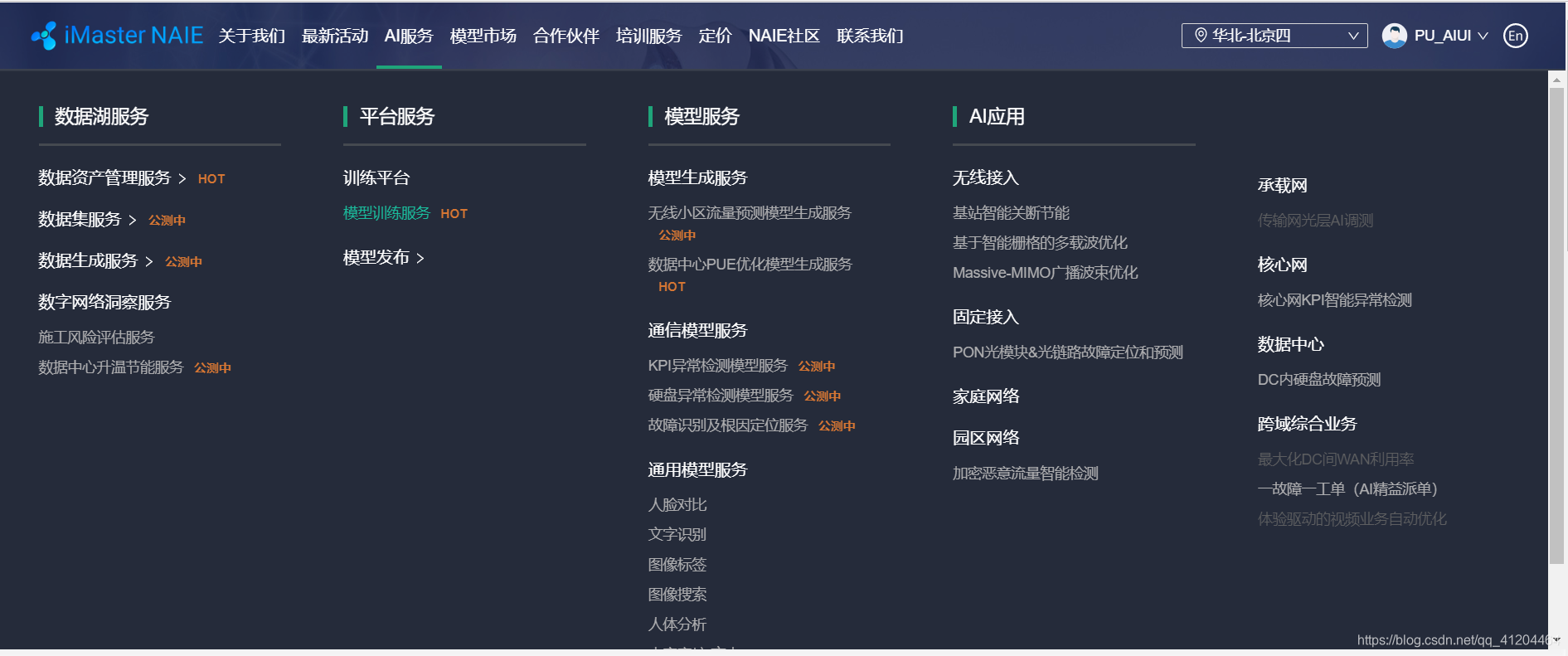Screen dimensions: 1568x656
Task: Click the 通信模型服务 heading
Action: 697,330
